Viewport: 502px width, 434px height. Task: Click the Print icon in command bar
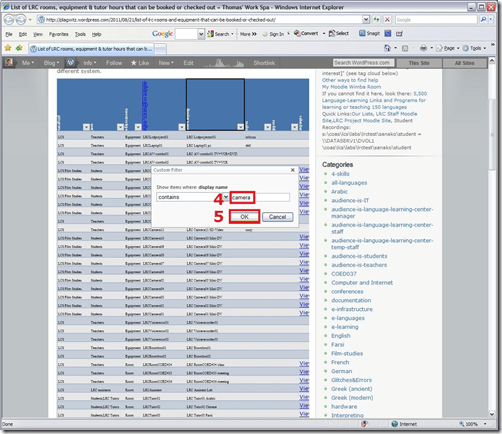[x=423, y=48]
